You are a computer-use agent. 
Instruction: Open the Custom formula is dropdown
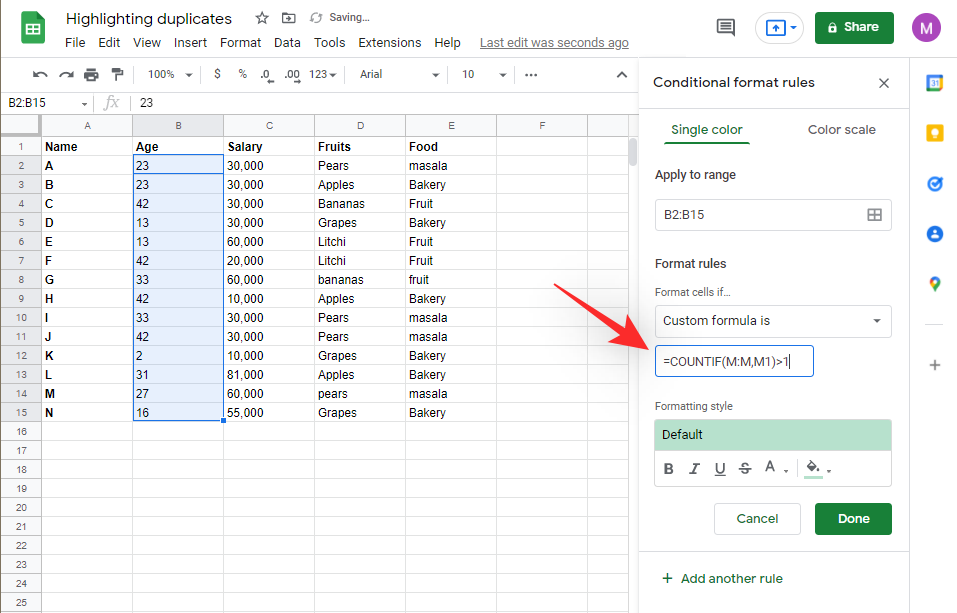[x=772, y=321]
